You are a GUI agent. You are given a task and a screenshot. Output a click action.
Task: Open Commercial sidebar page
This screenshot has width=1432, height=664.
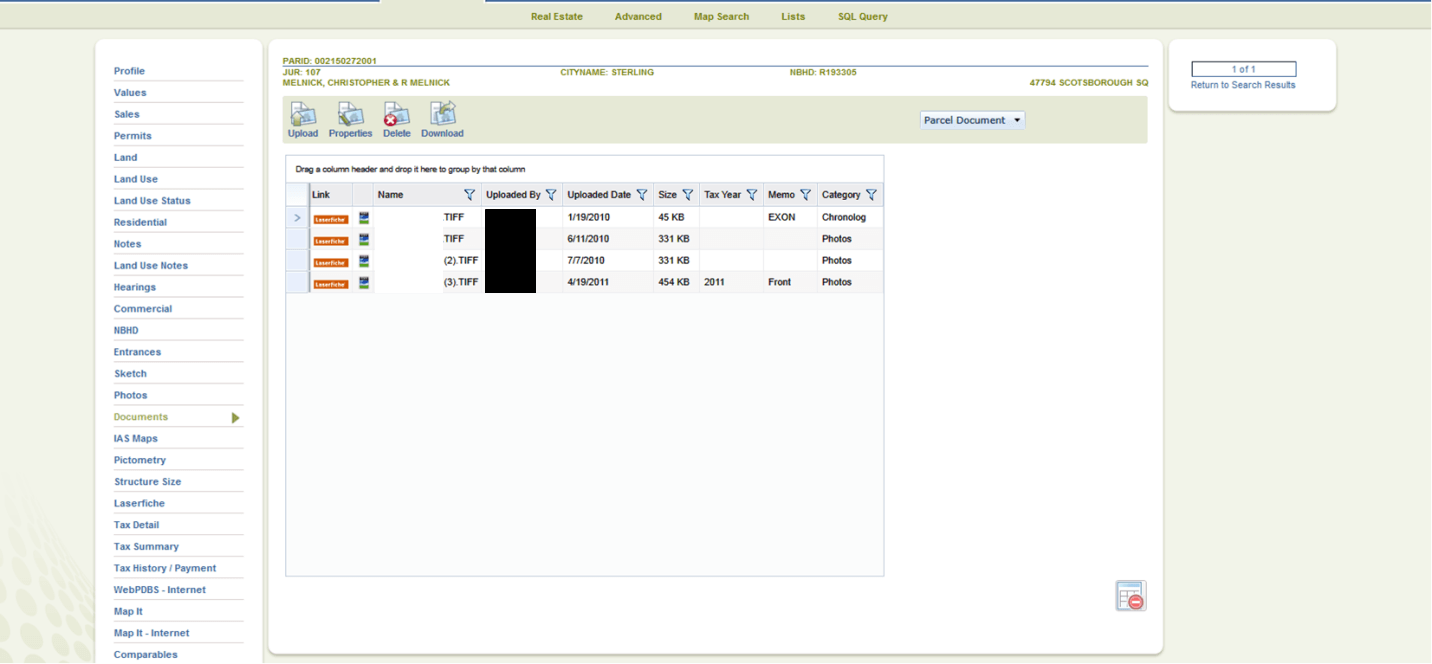143,309
